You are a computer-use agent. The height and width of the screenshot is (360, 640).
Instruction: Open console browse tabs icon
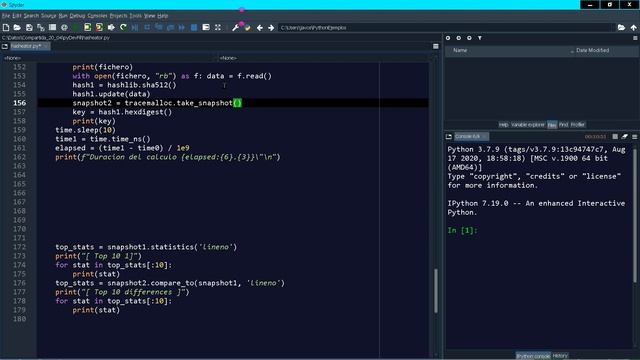click(x=449, y=136)
